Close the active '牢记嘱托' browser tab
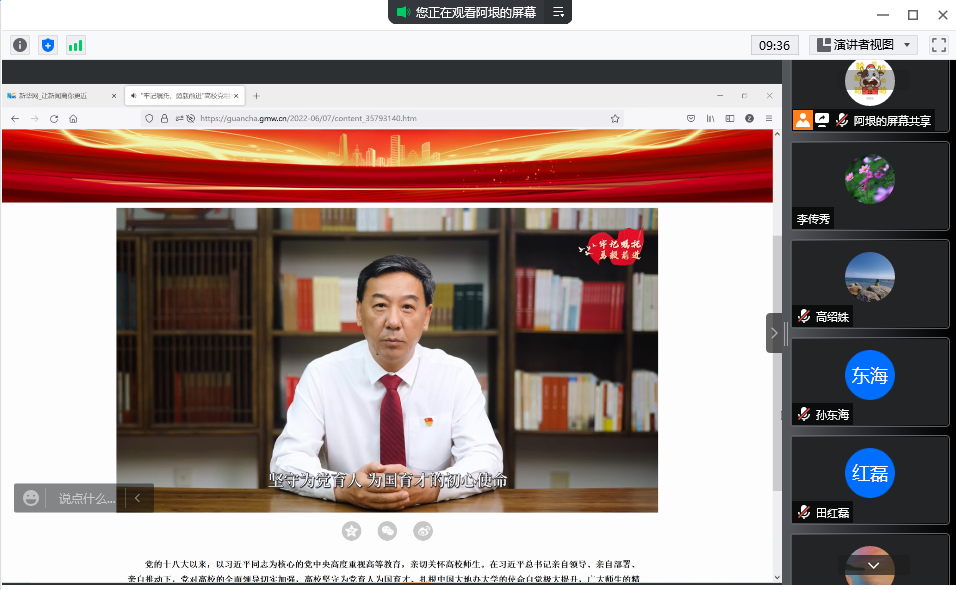Screen dimensions: 956x590 [x=236, y=96]
